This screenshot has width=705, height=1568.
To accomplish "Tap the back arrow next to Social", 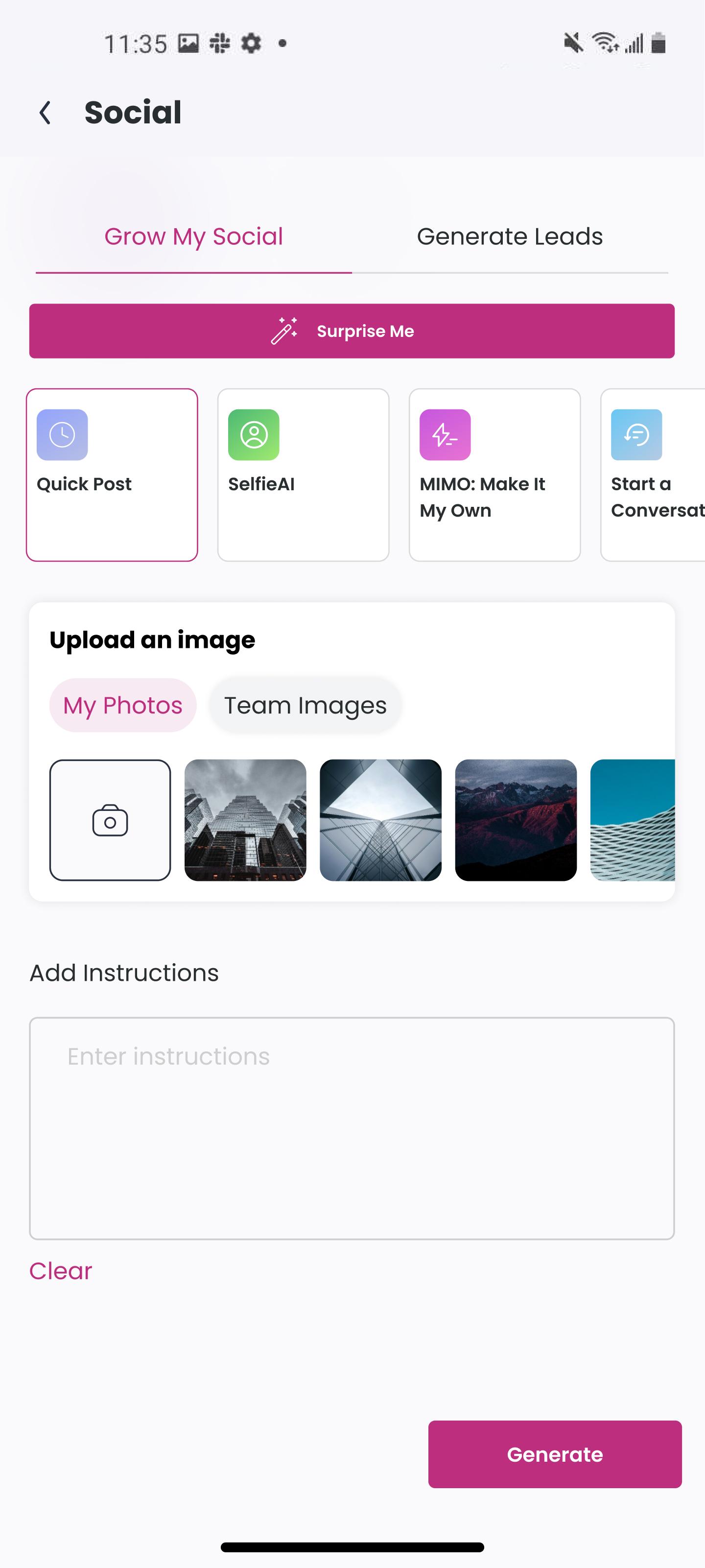I will [x=45, y=113].
